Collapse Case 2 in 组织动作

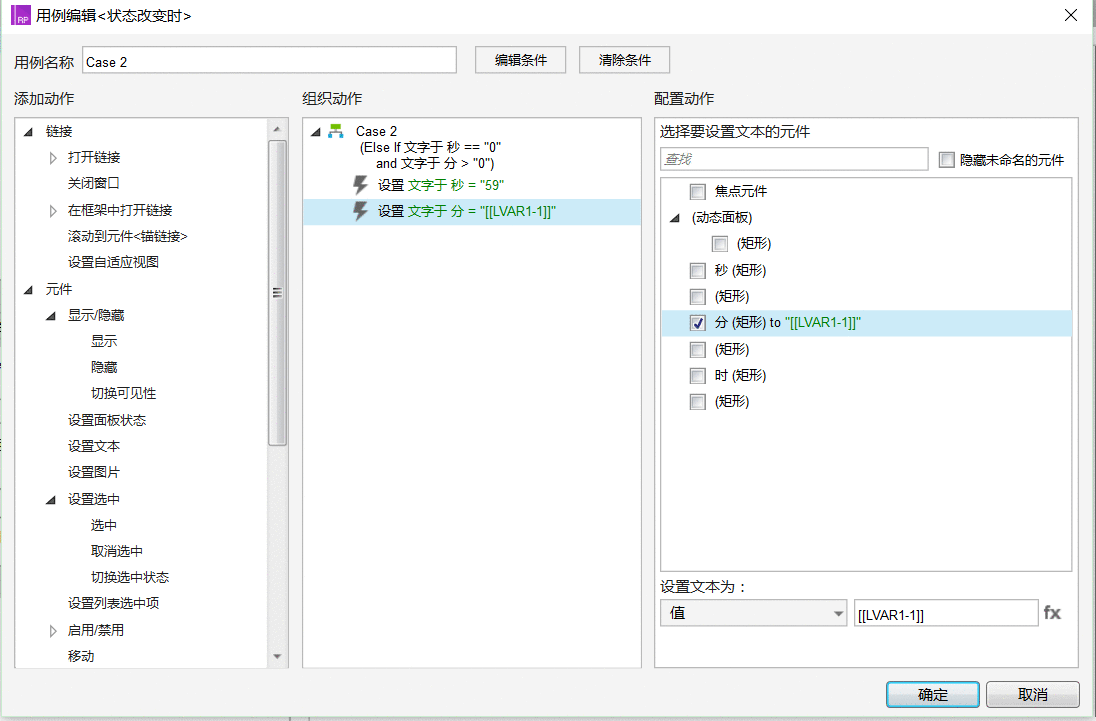point(316,131)
